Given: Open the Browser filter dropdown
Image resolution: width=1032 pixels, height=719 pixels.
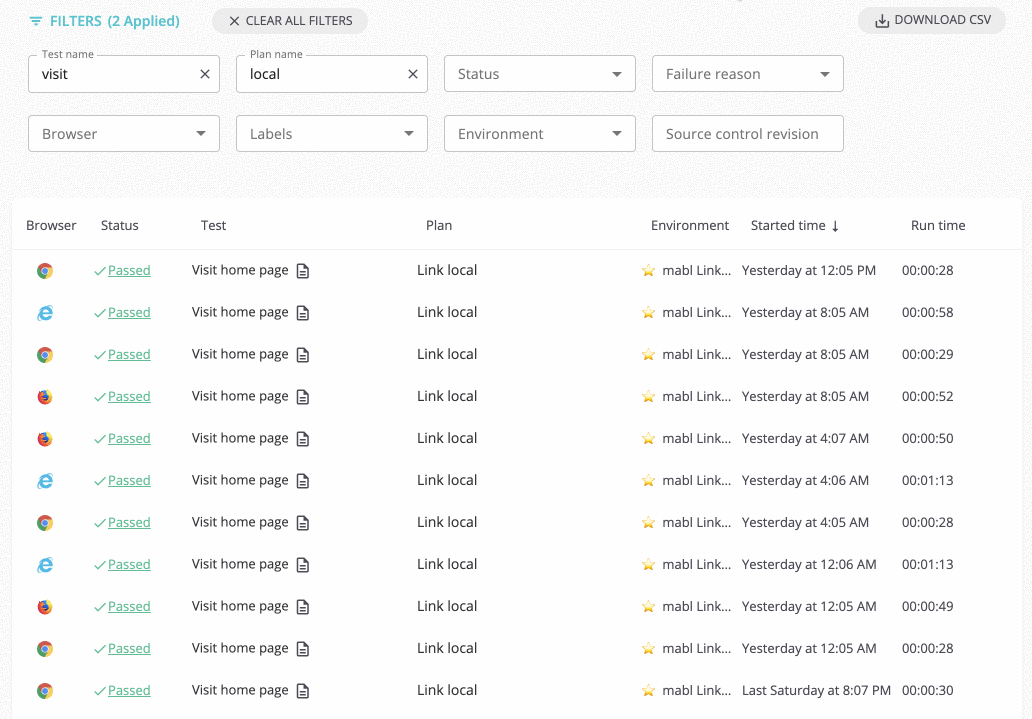Looking at the screenshot, I should 124,134.
